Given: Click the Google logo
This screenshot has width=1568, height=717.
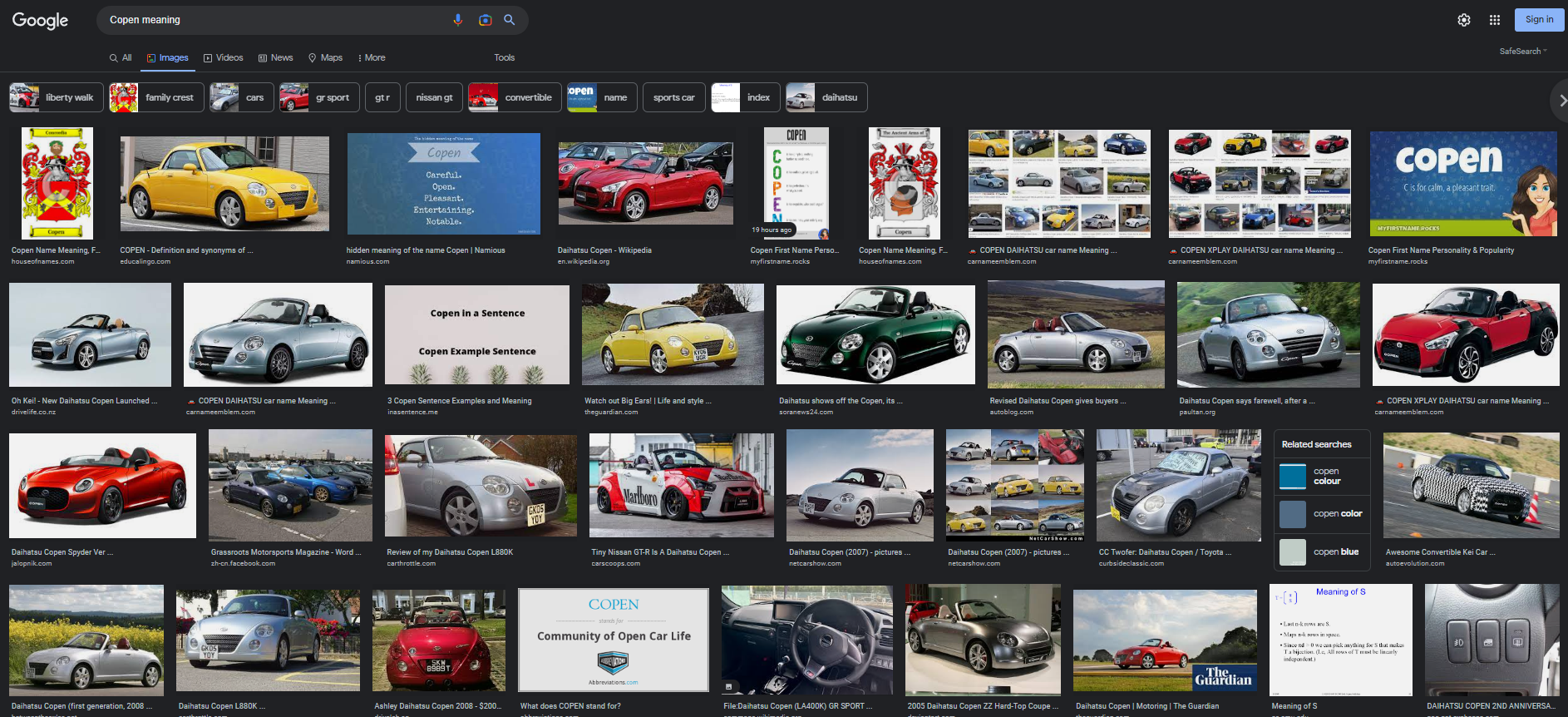Looking at the screenshot, I should pos(40,20).
